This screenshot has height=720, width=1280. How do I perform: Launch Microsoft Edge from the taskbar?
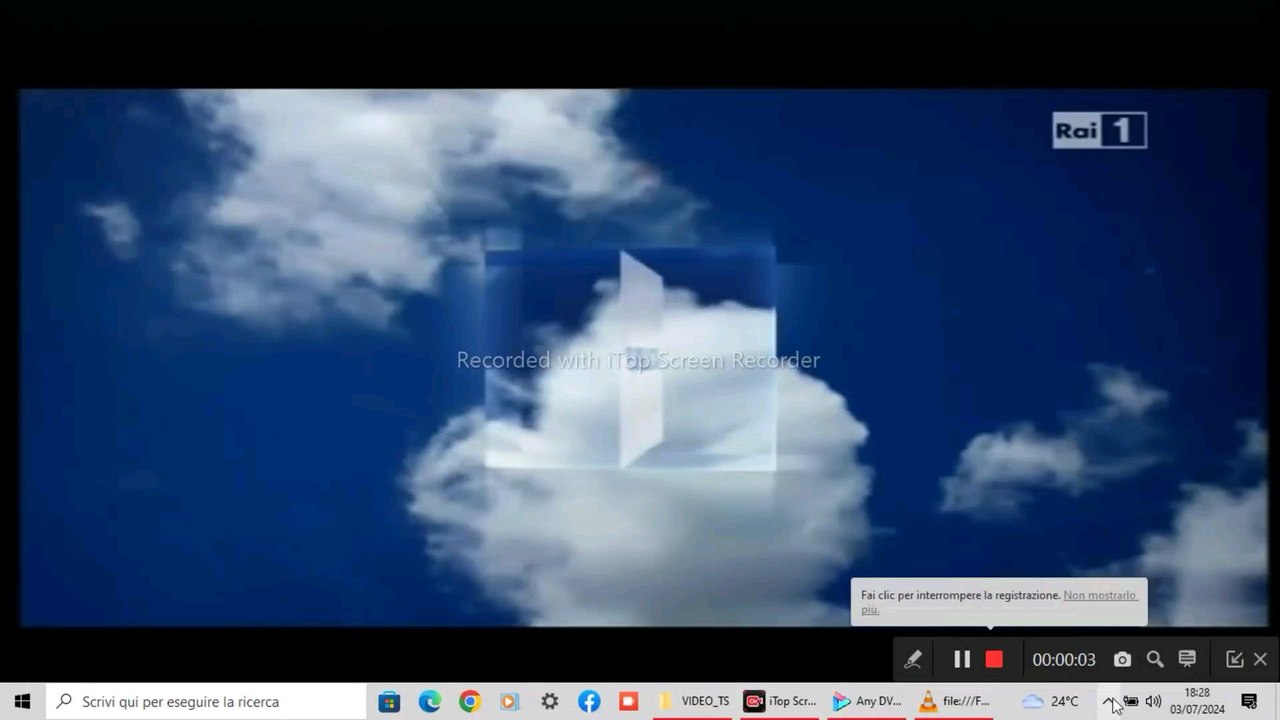(x=430, y=701)
